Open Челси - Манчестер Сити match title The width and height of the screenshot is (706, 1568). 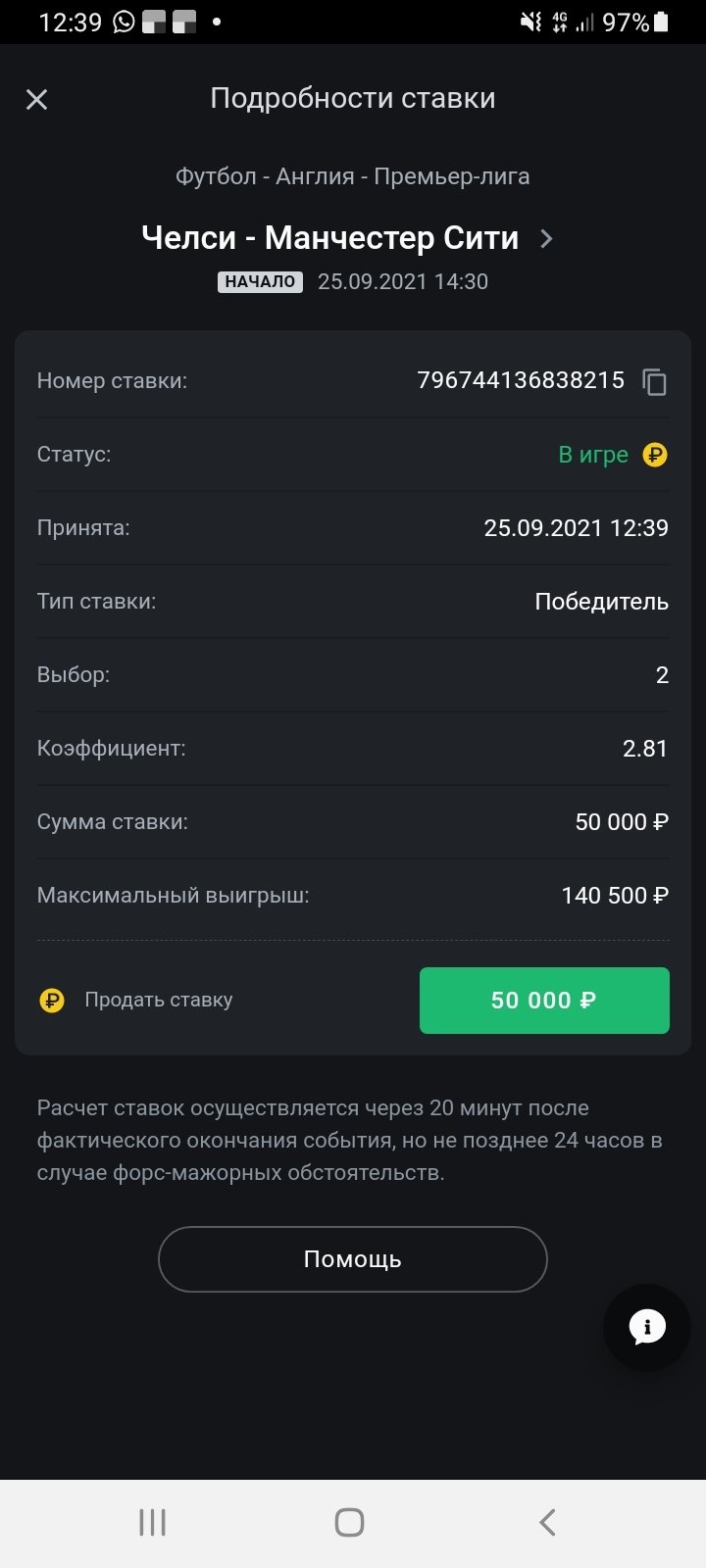click(329, 238)
